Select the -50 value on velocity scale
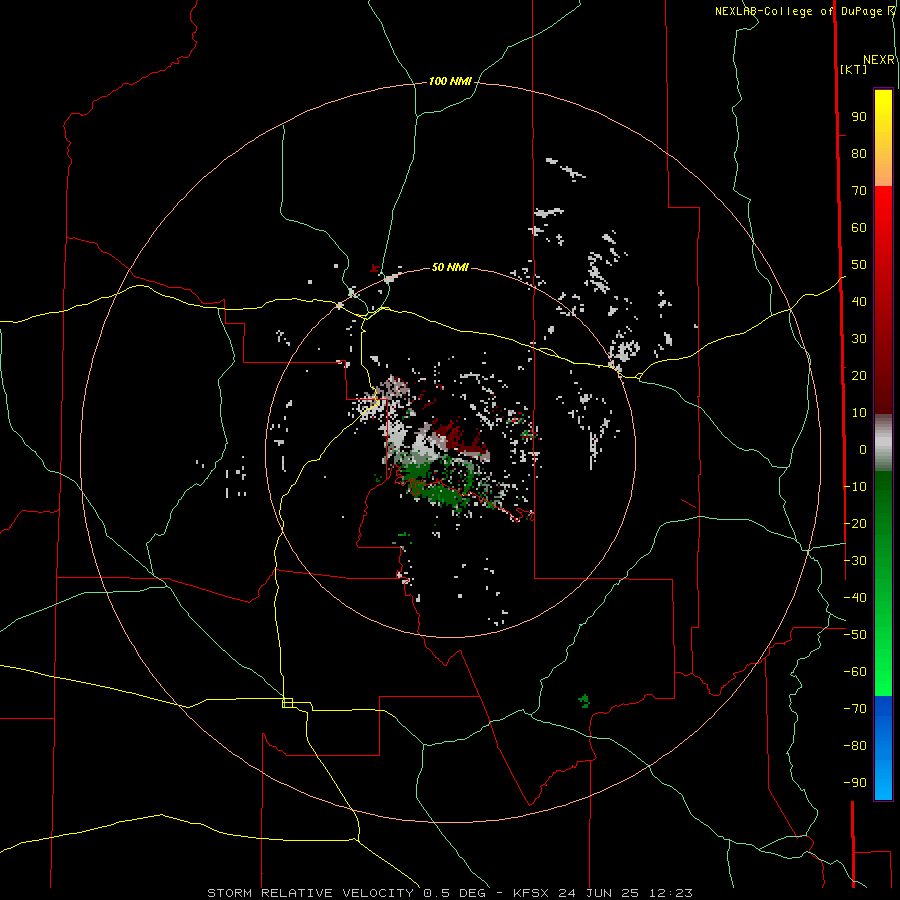The height and width of the screenshot is (900, 900). pyautogui.click(x=855, y=635)
